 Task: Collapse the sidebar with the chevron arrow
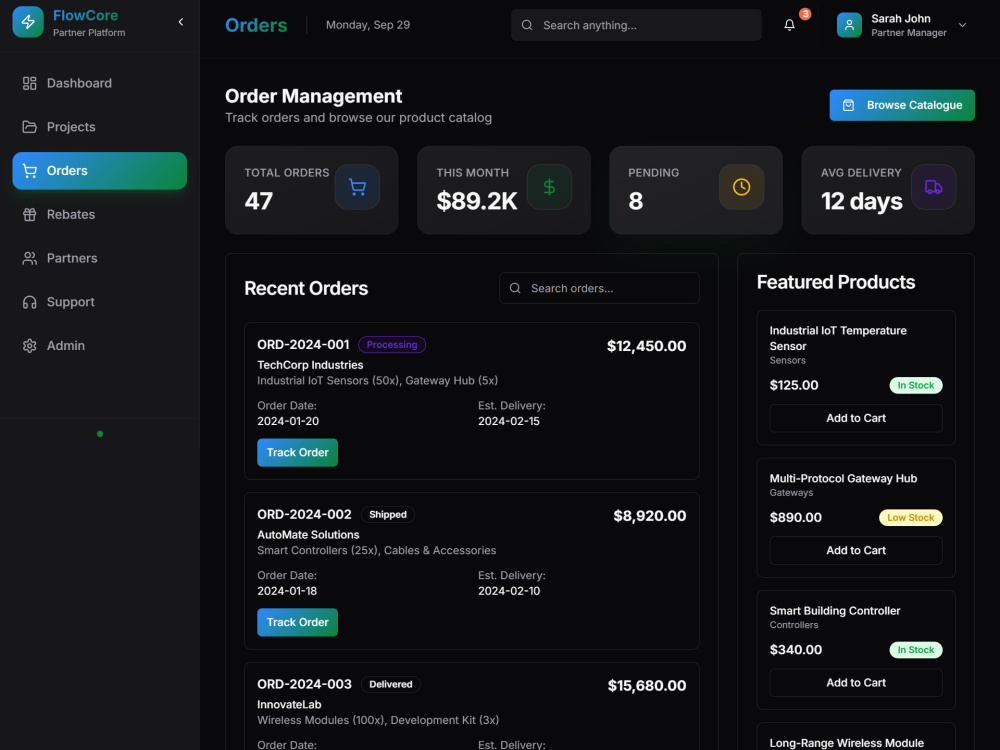[181, 22]
